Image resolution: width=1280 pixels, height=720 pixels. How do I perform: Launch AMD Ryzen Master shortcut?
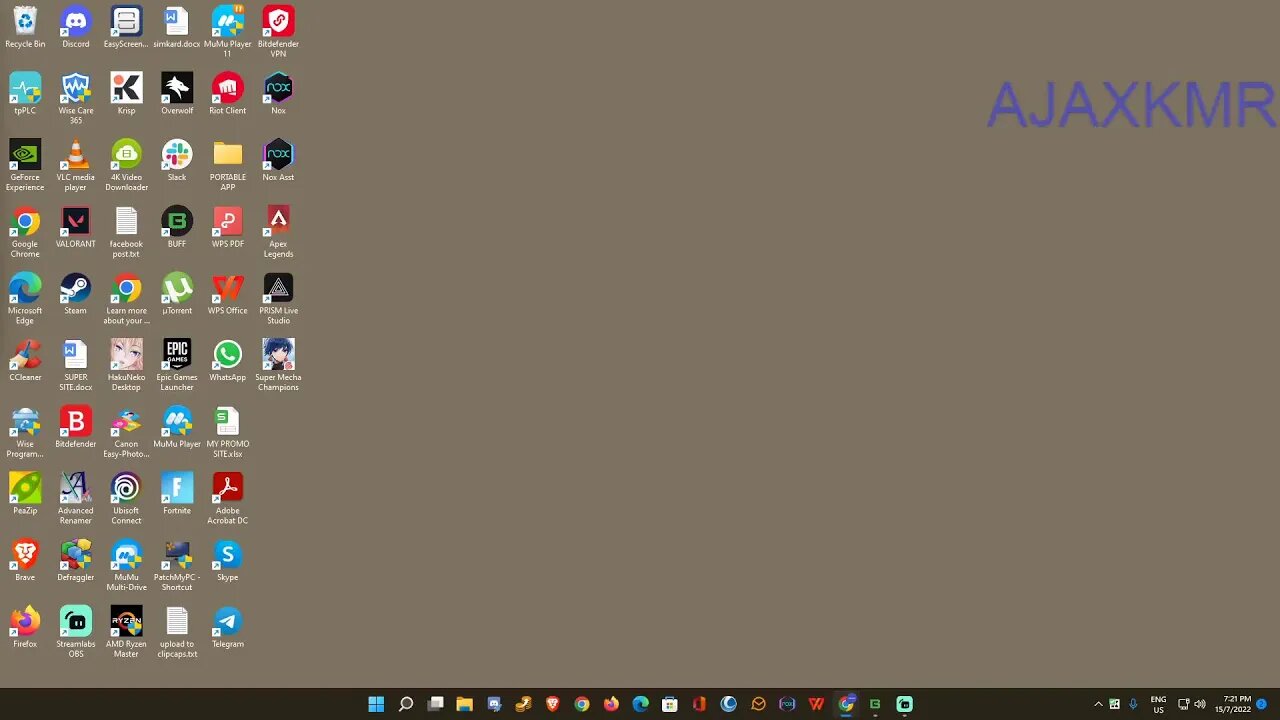tap(126, 632)
